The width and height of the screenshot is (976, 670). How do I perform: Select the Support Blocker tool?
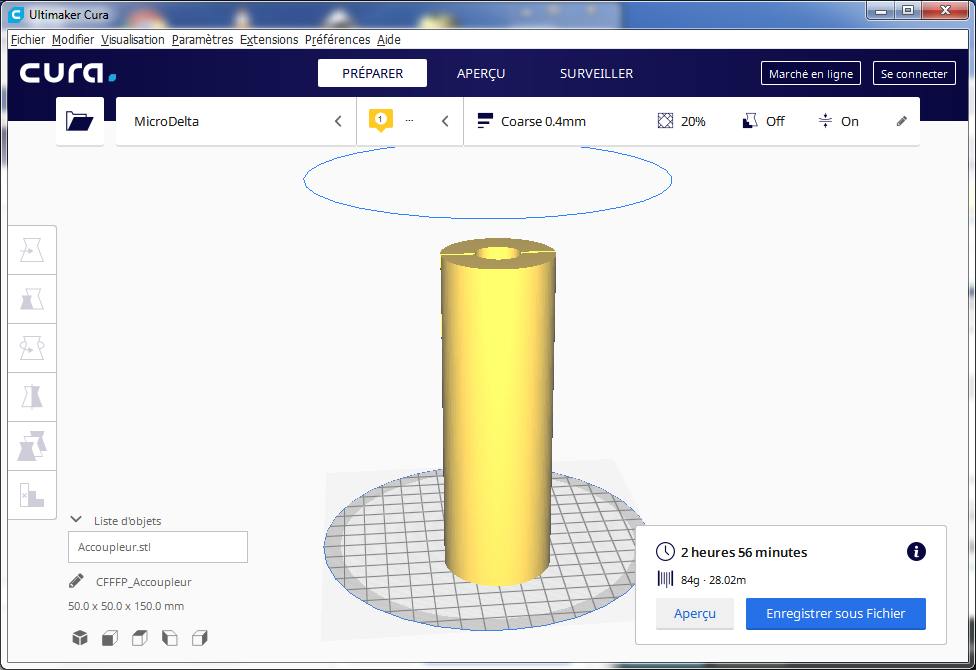(x=32, y=495)
